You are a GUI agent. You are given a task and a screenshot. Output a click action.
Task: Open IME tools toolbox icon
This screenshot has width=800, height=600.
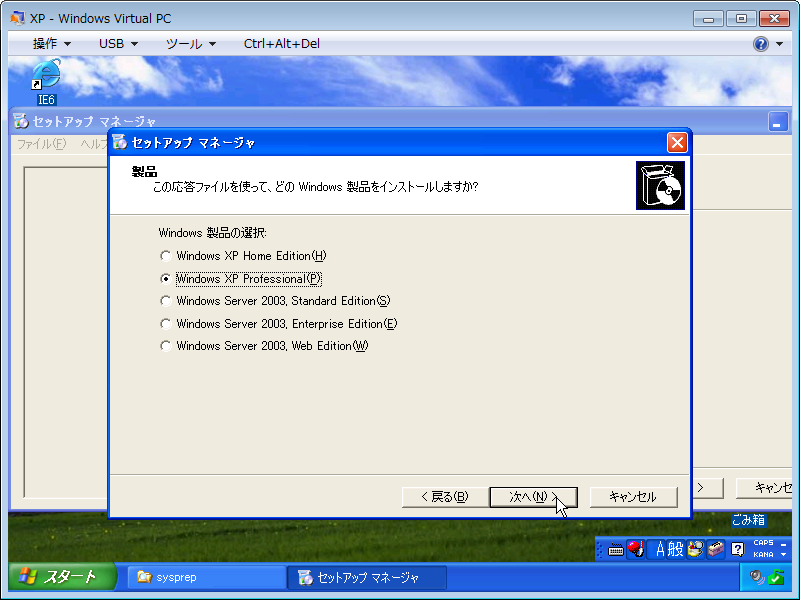point(716,549)
